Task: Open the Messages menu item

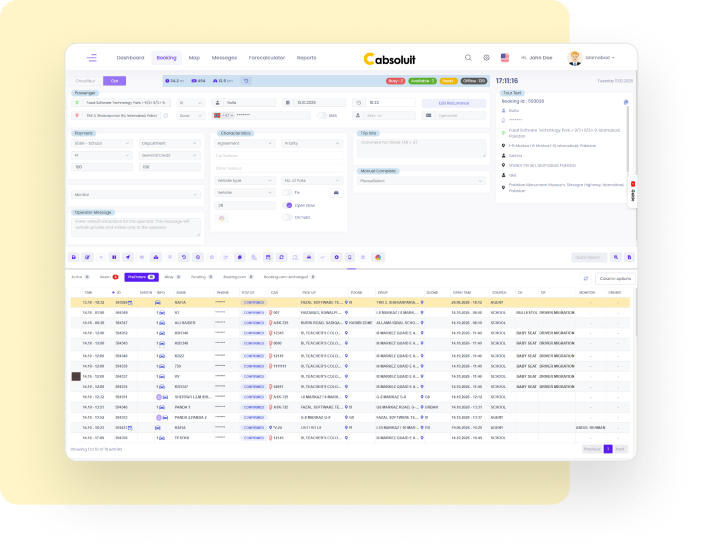Action: coord(224,58)
